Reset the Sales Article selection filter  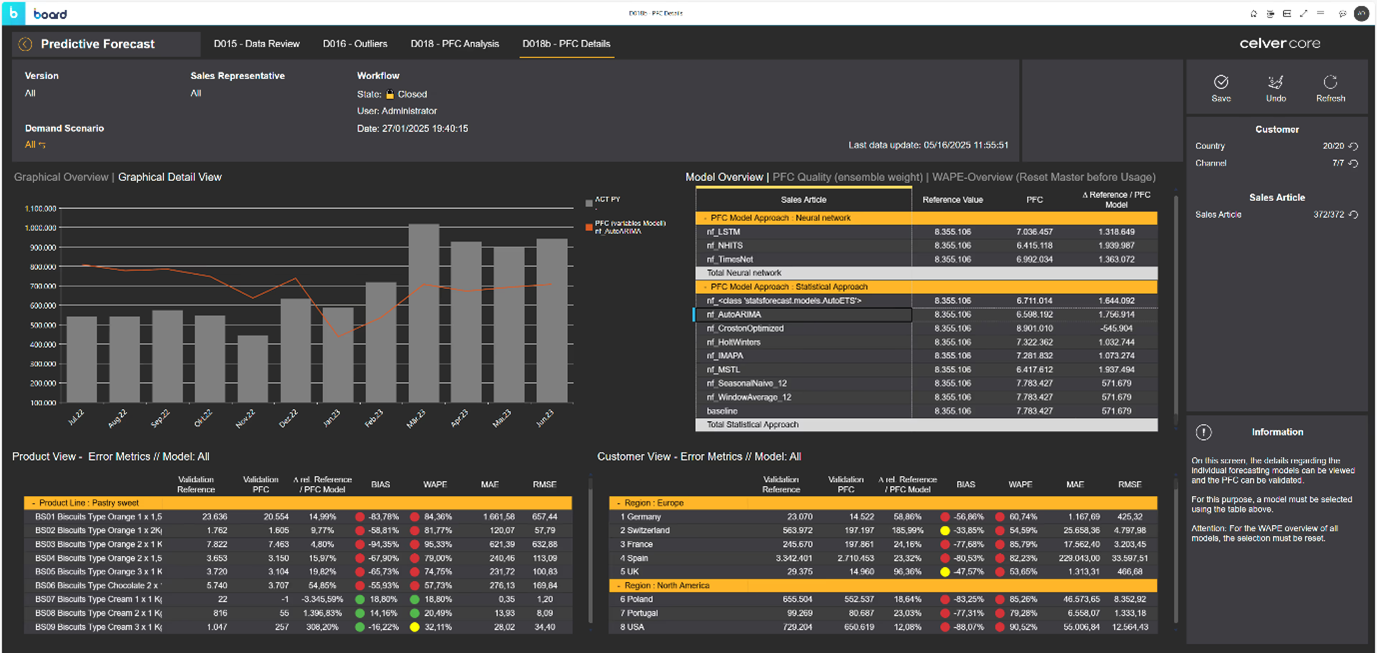point(1353,215)
